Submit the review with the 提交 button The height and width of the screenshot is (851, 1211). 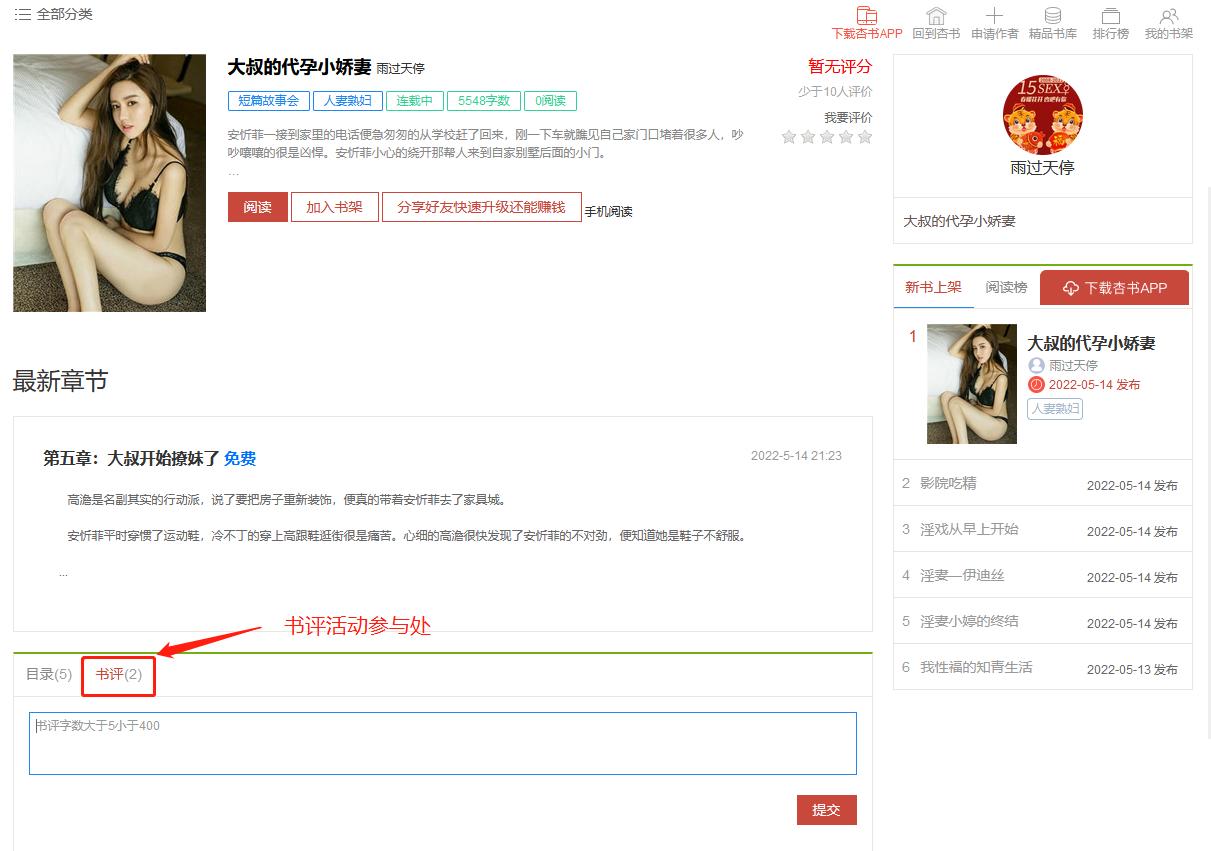[x=826, y=810]
